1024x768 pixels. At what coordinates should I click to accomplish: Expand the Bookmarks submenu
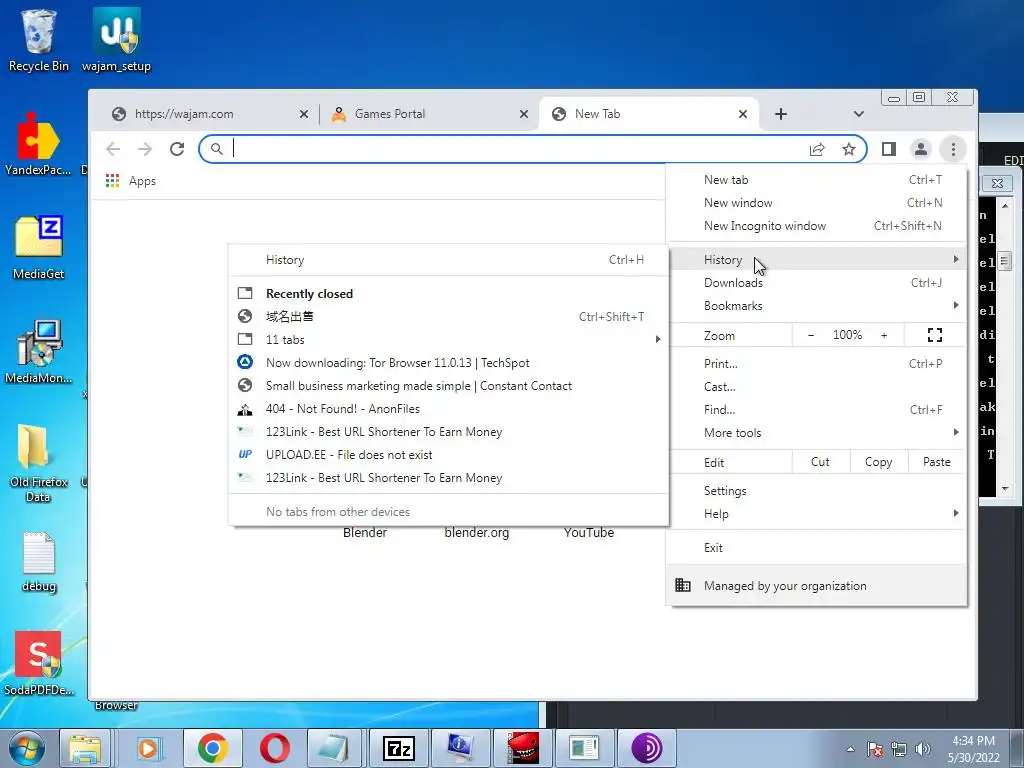pyautogui.click(x=816, y=306)
